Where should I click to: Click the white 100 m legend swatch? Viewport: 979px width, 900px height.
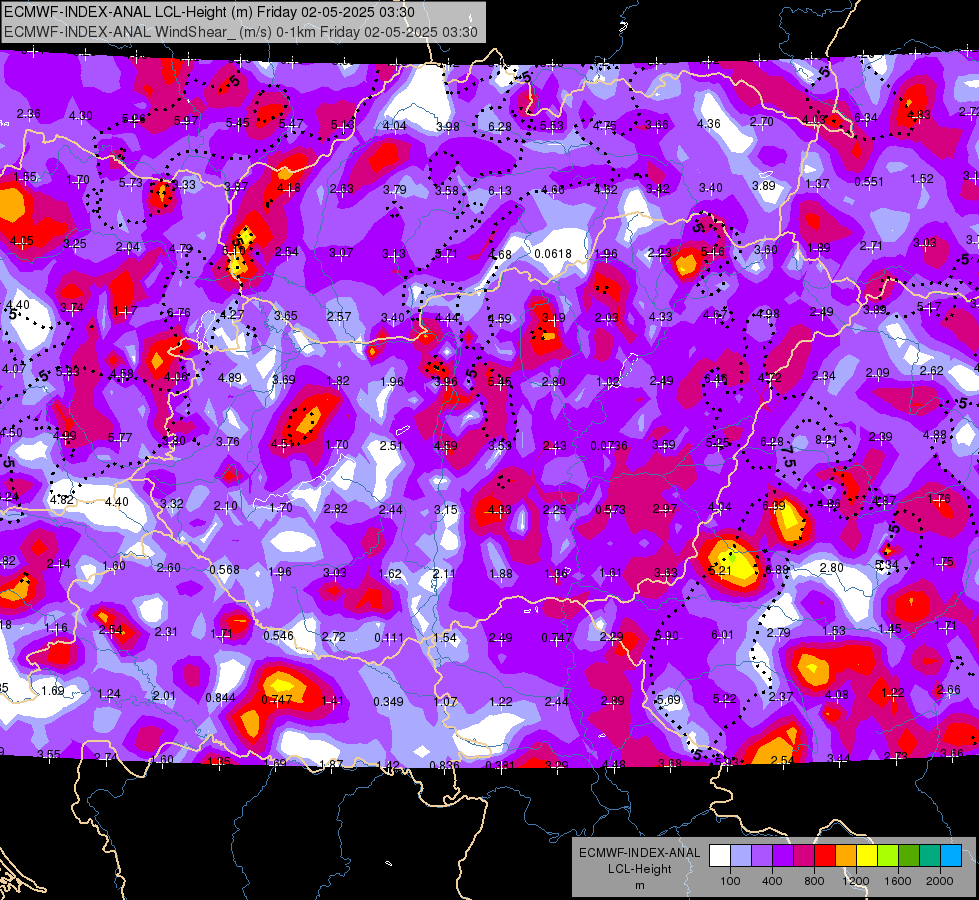point(720,856)
